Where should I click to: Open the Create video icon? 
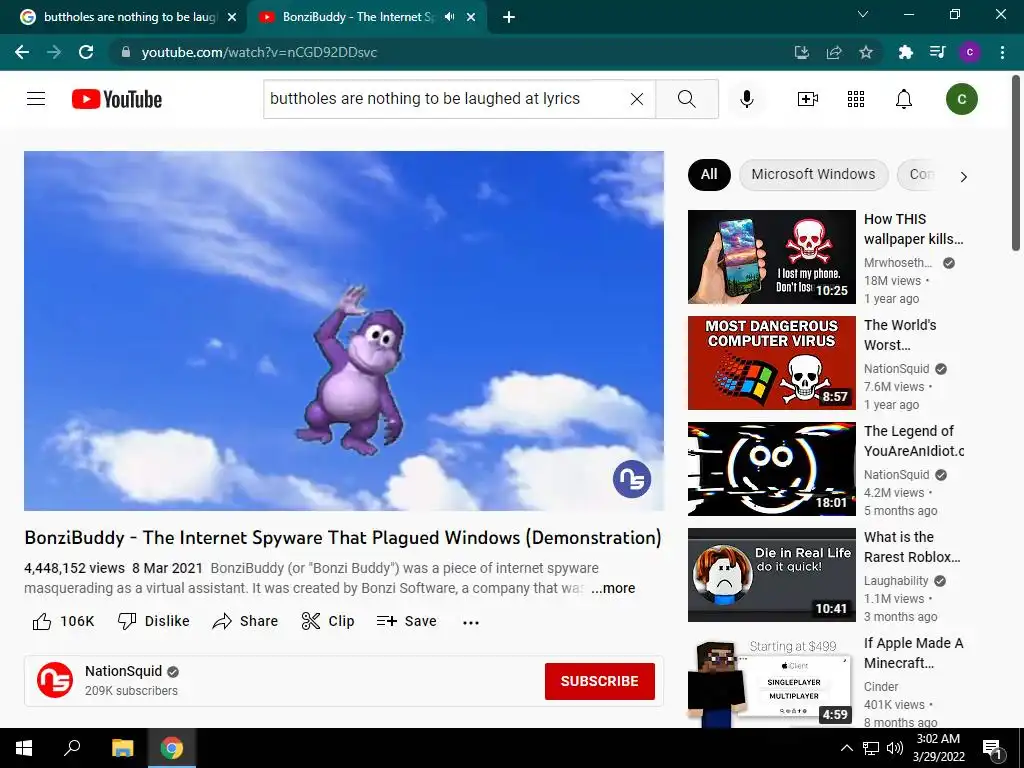point(808,99)
